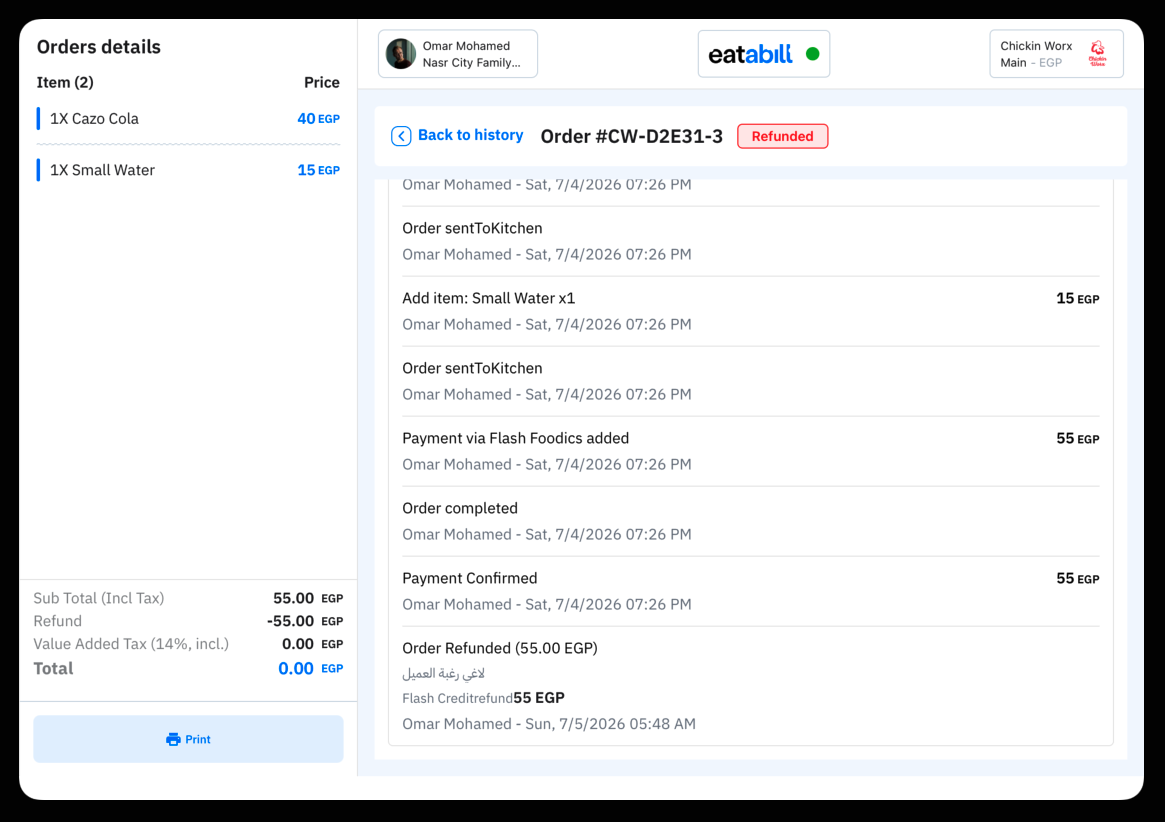This screenshot has height=822, width=1165.
Task: Open the Chickin Worx Main branch selector
Action: point(1057,54)
